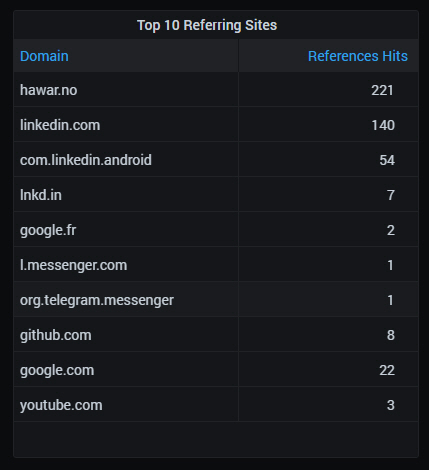The height and width of the screenshot is (470, 429).
Task: Click the 8 hits value for github.com
Action: [x=391, y=335]
